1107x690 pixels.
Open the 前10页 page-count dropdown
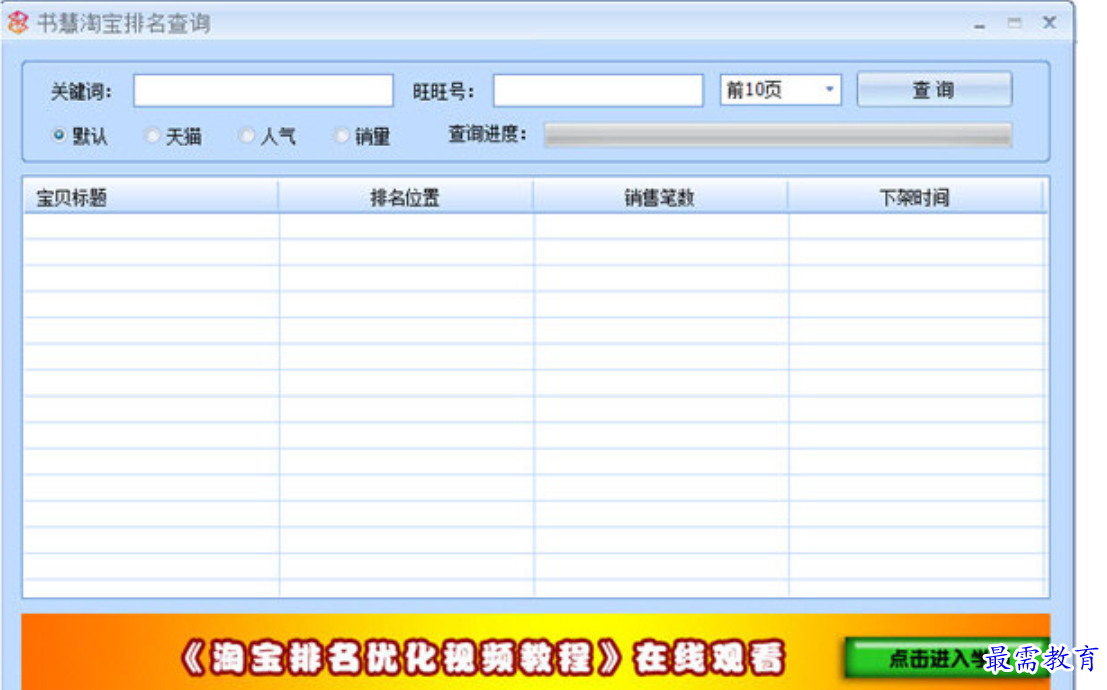pyautogui.click(x=780, y=90)
